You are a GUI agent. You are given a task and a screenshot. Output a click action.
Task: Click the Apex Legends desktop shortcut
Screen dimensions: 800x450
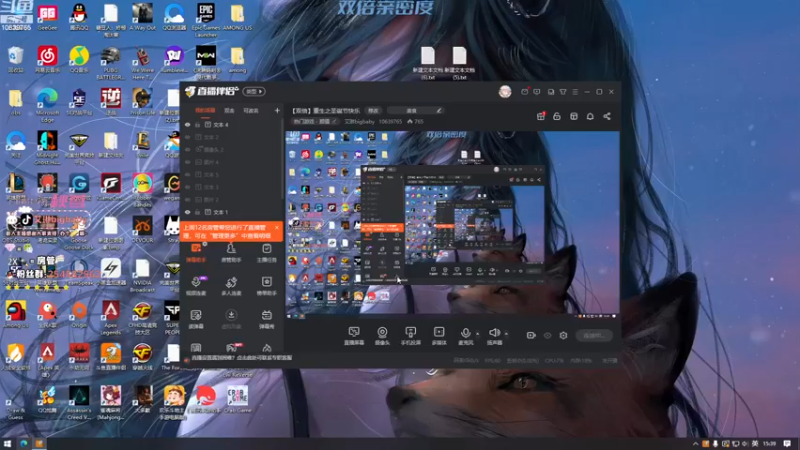111,318
